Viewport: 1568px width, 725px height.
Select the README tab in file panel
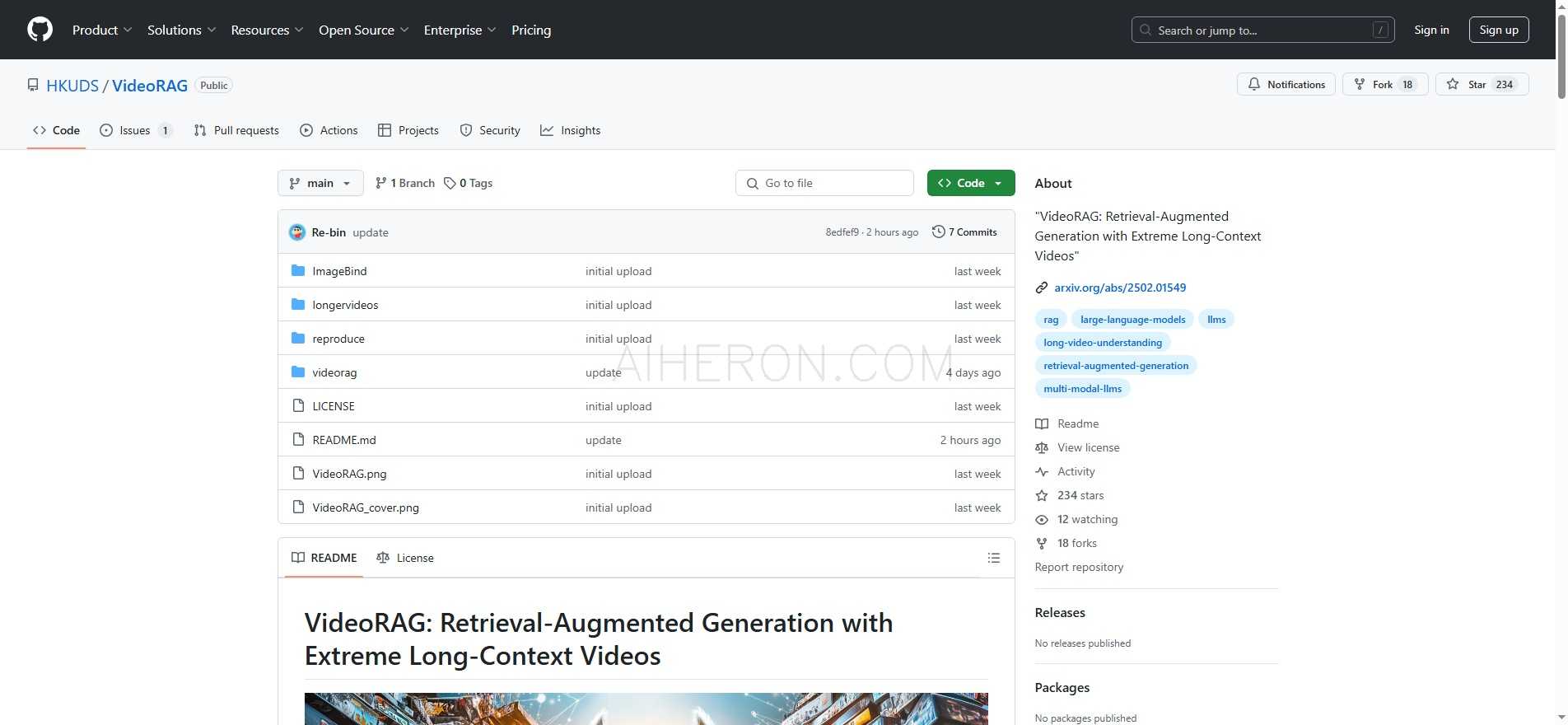click(x=324, y=558)
